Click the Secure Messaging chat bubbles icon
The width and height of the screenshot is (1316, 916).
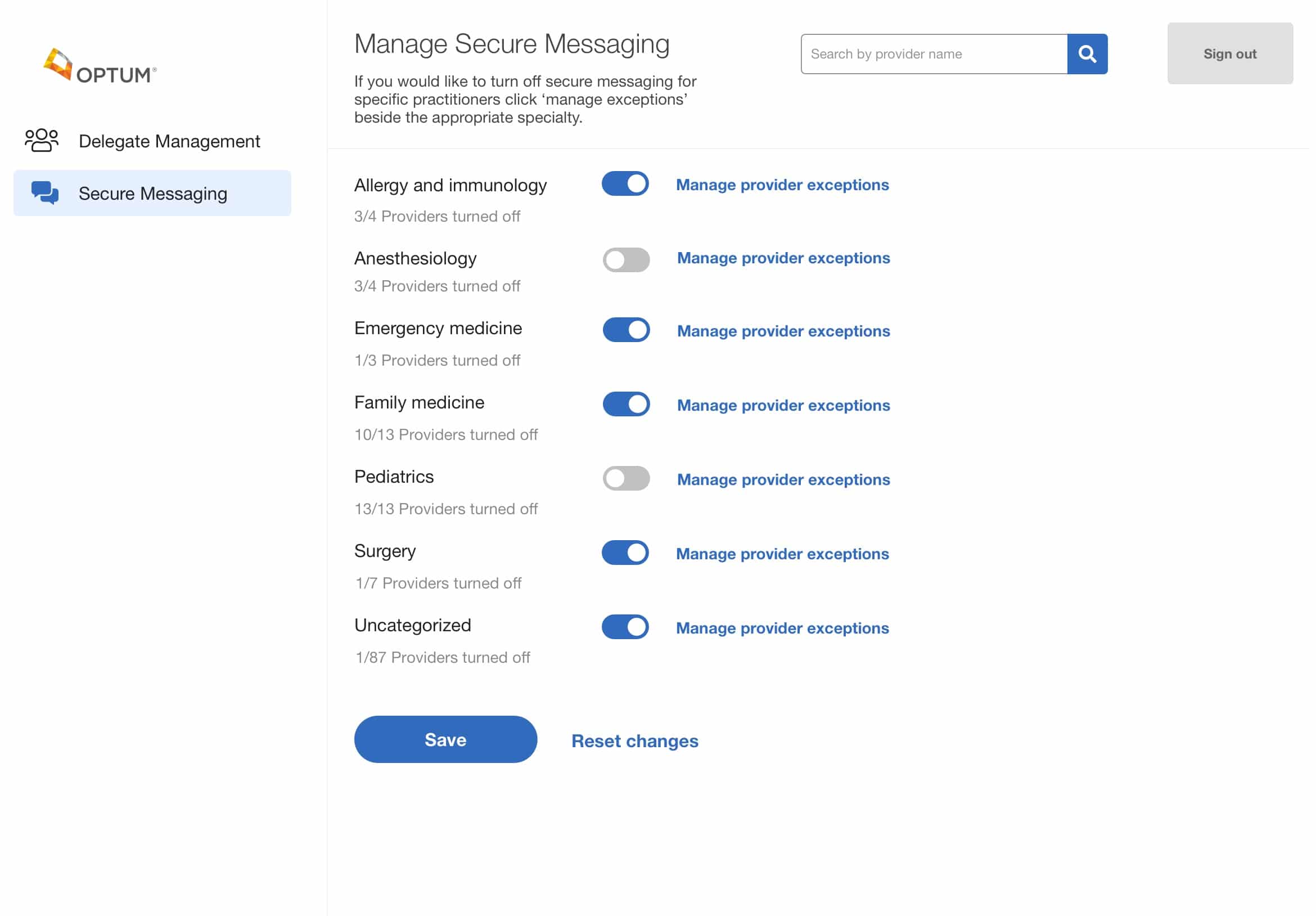point(44,193)
